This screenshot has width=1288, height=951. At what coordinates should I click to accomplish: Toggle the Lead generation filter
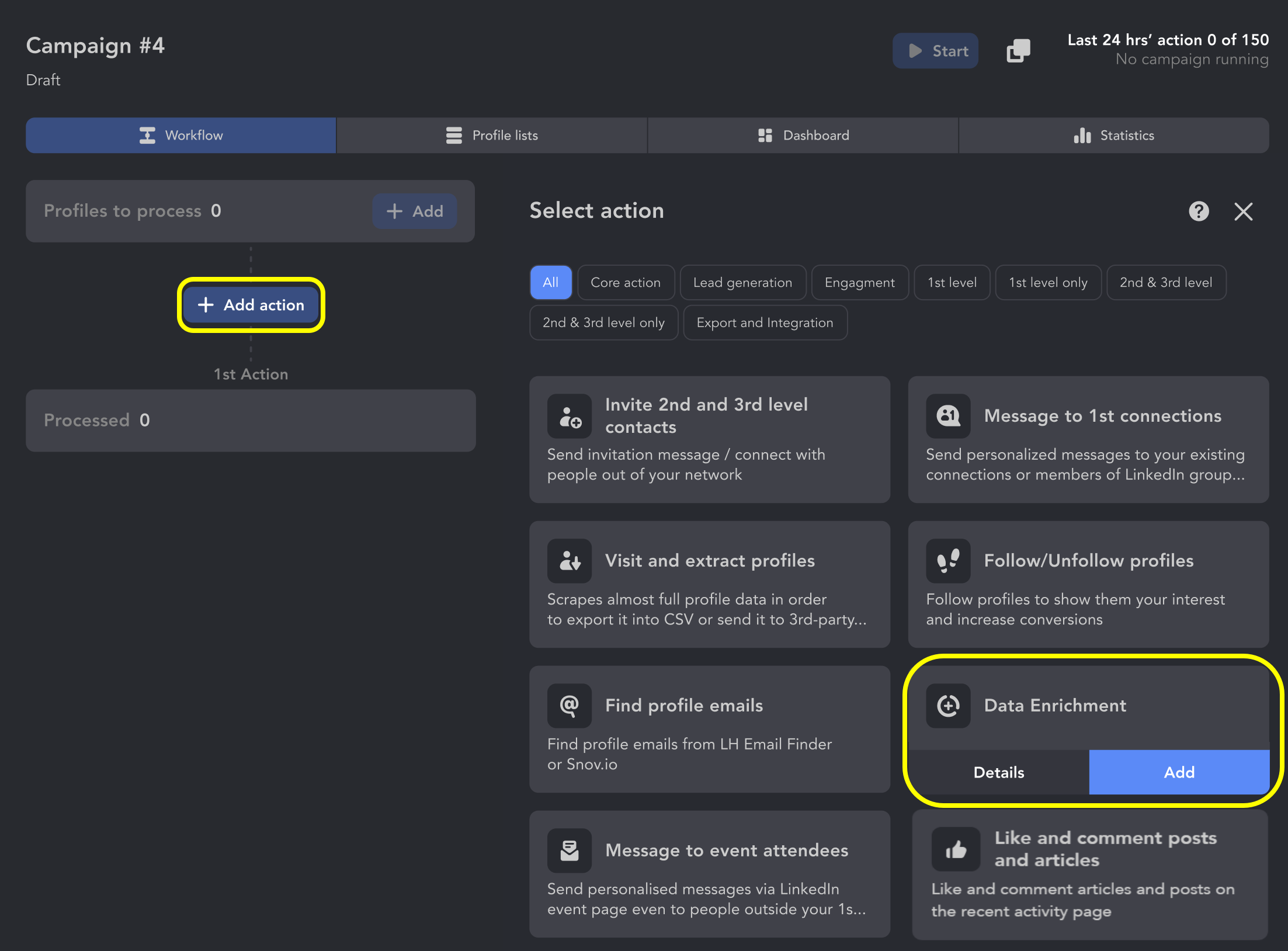pyautogui.click(x=742, y=283)
